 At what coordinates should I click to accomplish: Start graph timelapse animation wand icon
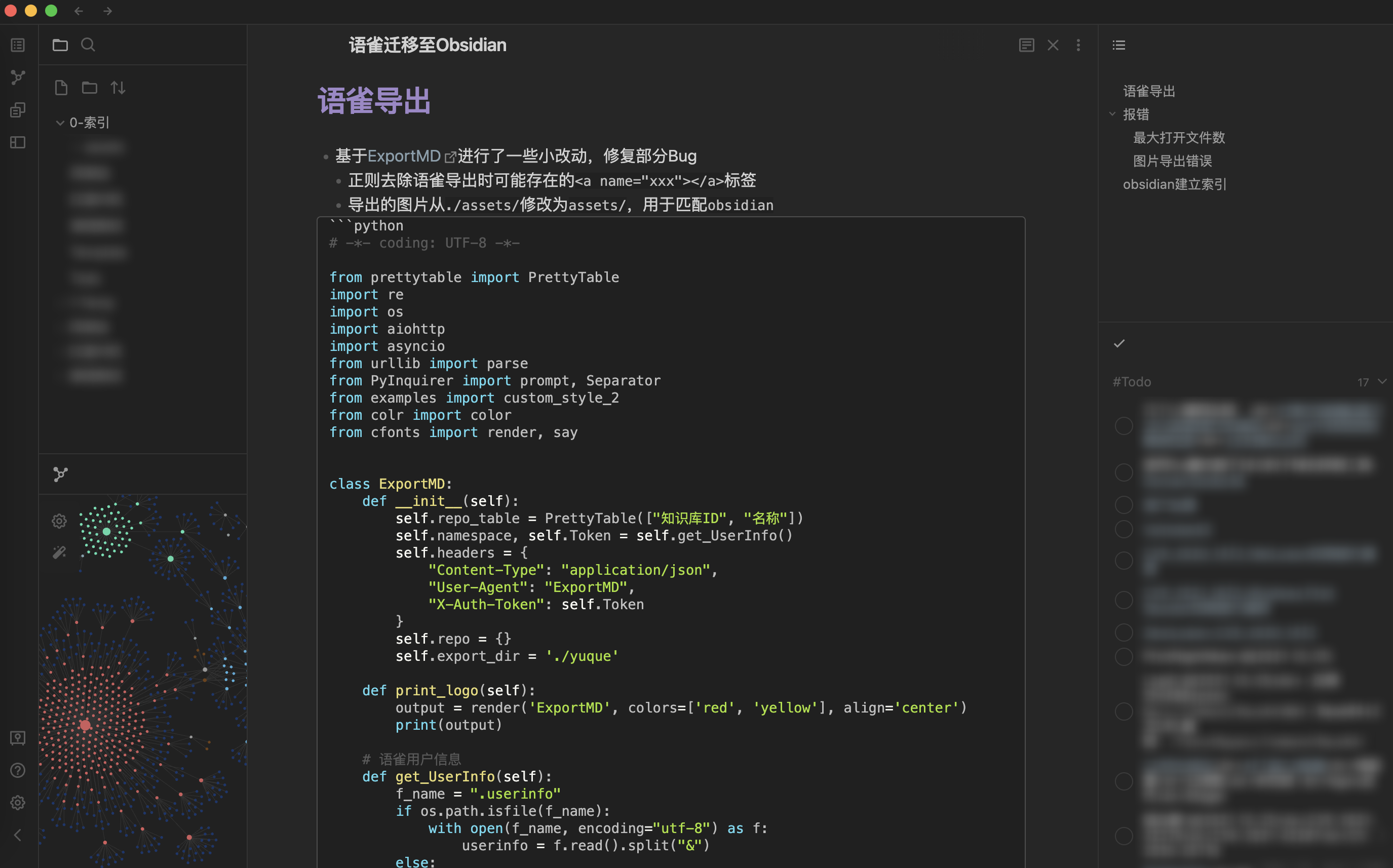(x=59, y=553)
